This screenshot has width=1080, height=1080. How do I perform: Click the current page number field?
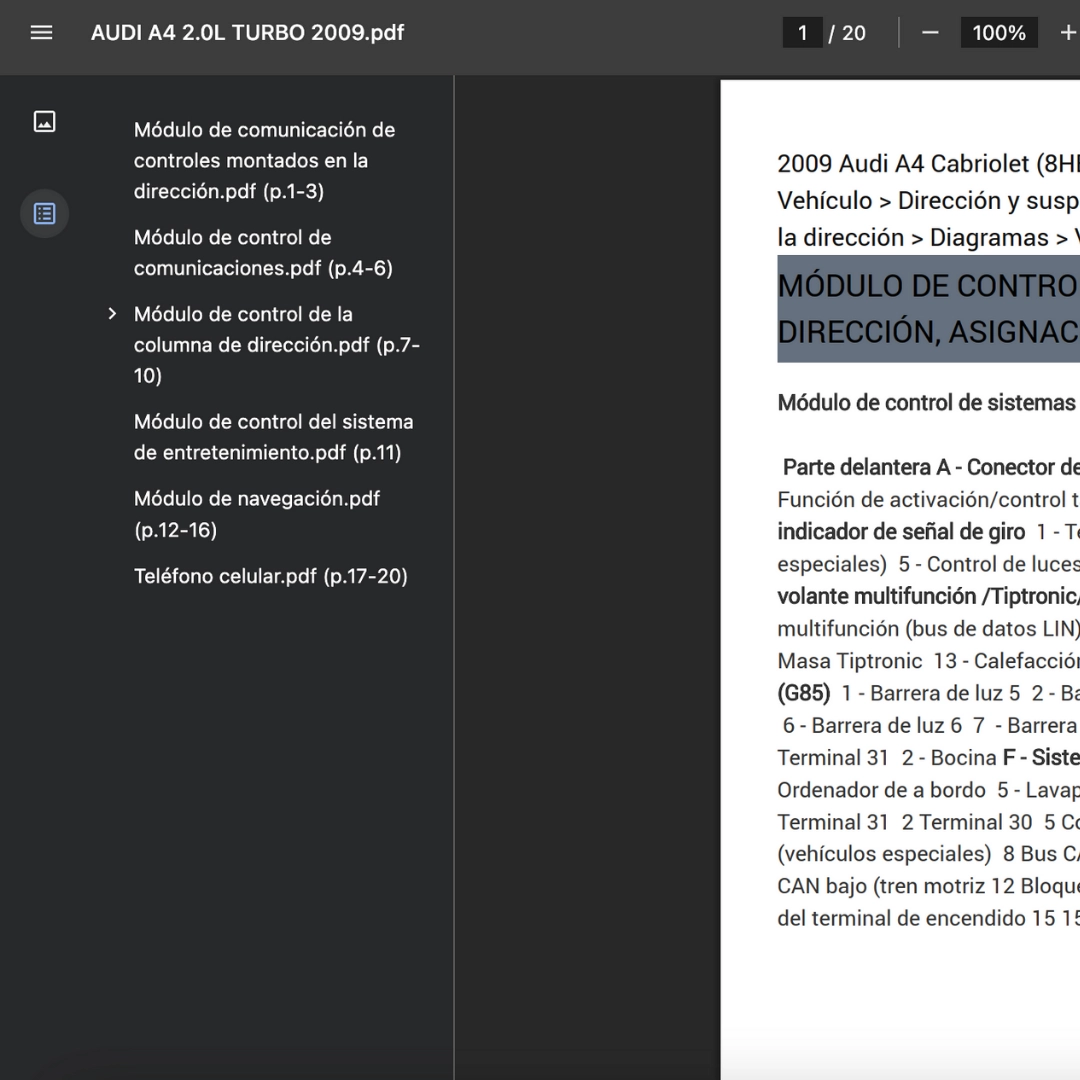tap(802, 33)
